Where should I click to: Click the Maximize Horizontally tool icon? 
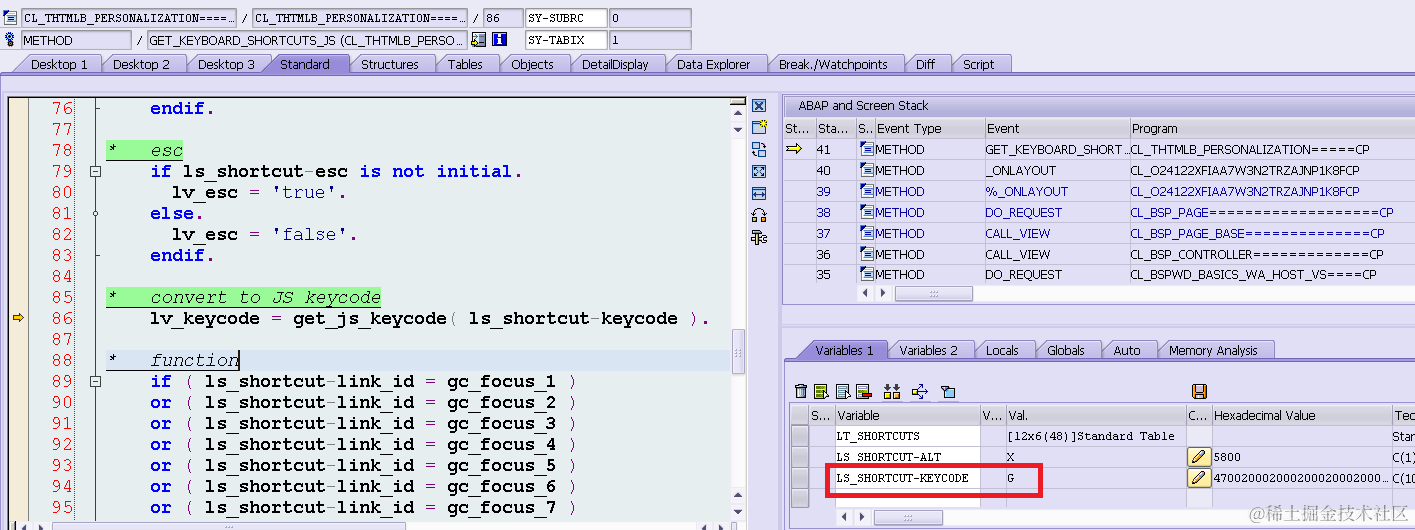tap(759, 192)
